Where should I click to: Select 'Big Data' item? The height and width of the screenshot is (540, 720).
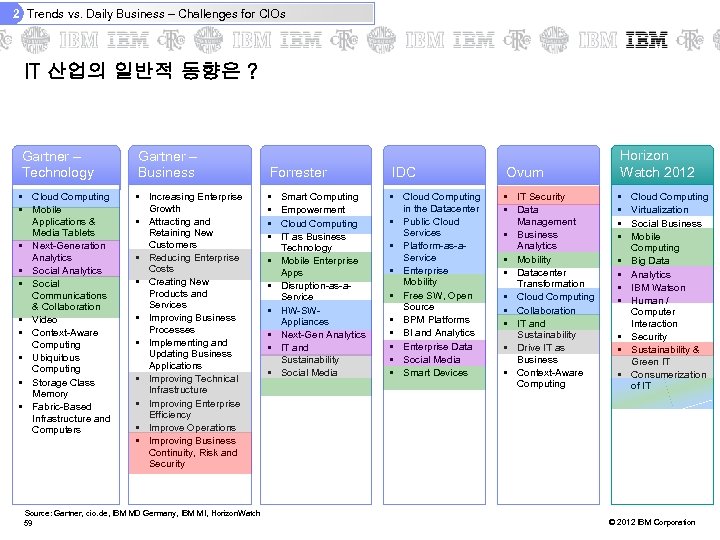[x=650, y=260]
